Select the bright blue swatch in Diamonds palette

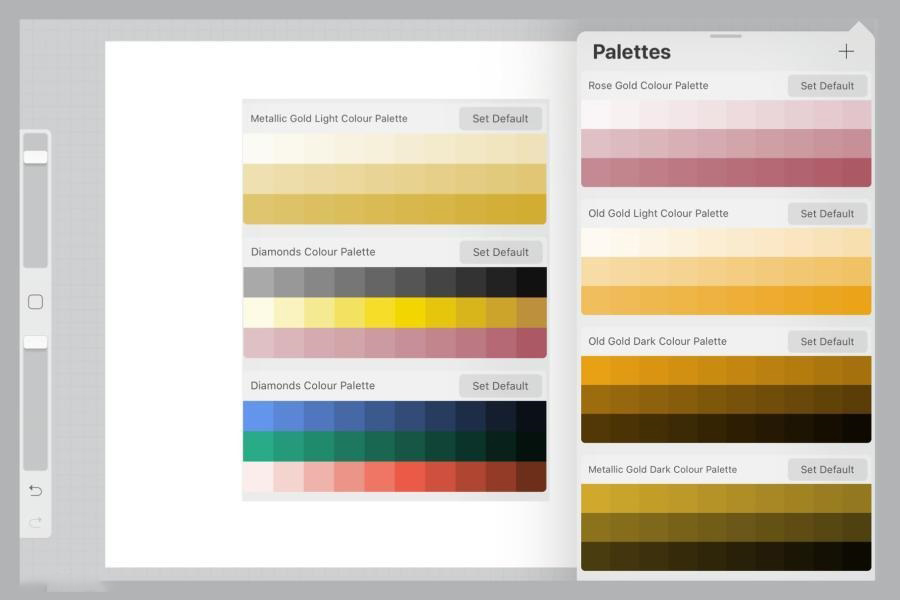pos(258,416)
